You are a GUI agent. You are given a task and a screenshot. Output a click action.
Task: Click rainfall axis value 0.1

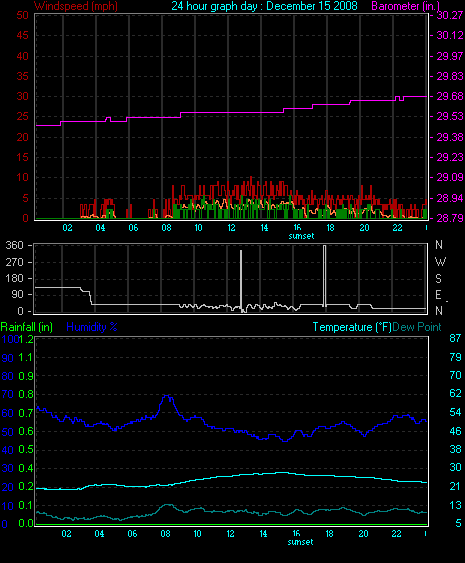point(26,505)
